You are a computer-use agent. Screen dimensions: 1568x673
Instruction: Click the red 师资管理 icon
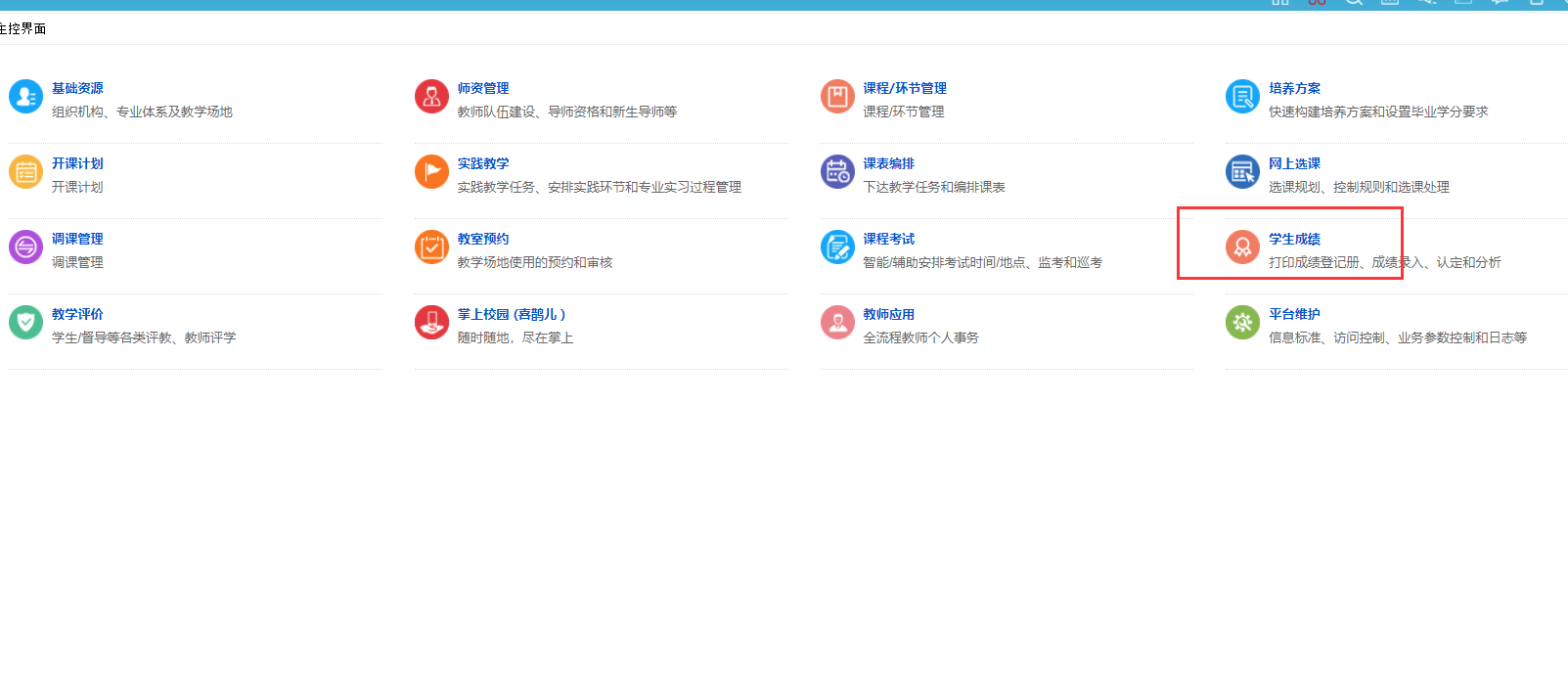click(431, 97)
